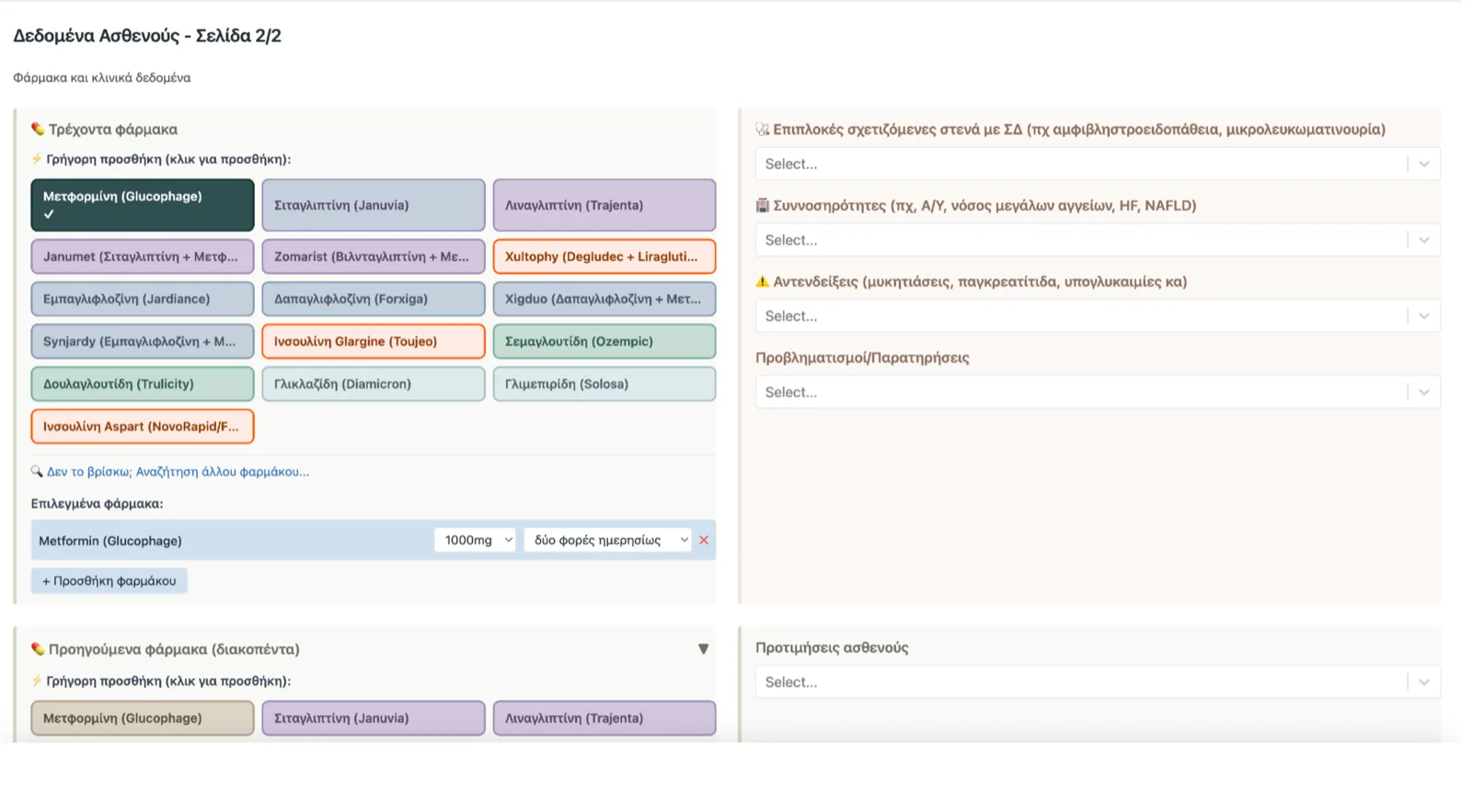Select Synjardy (Εμπαγλιφλοζίνη + Μ...) drug
Screen dimensions: 1472x812
(143, 341)
